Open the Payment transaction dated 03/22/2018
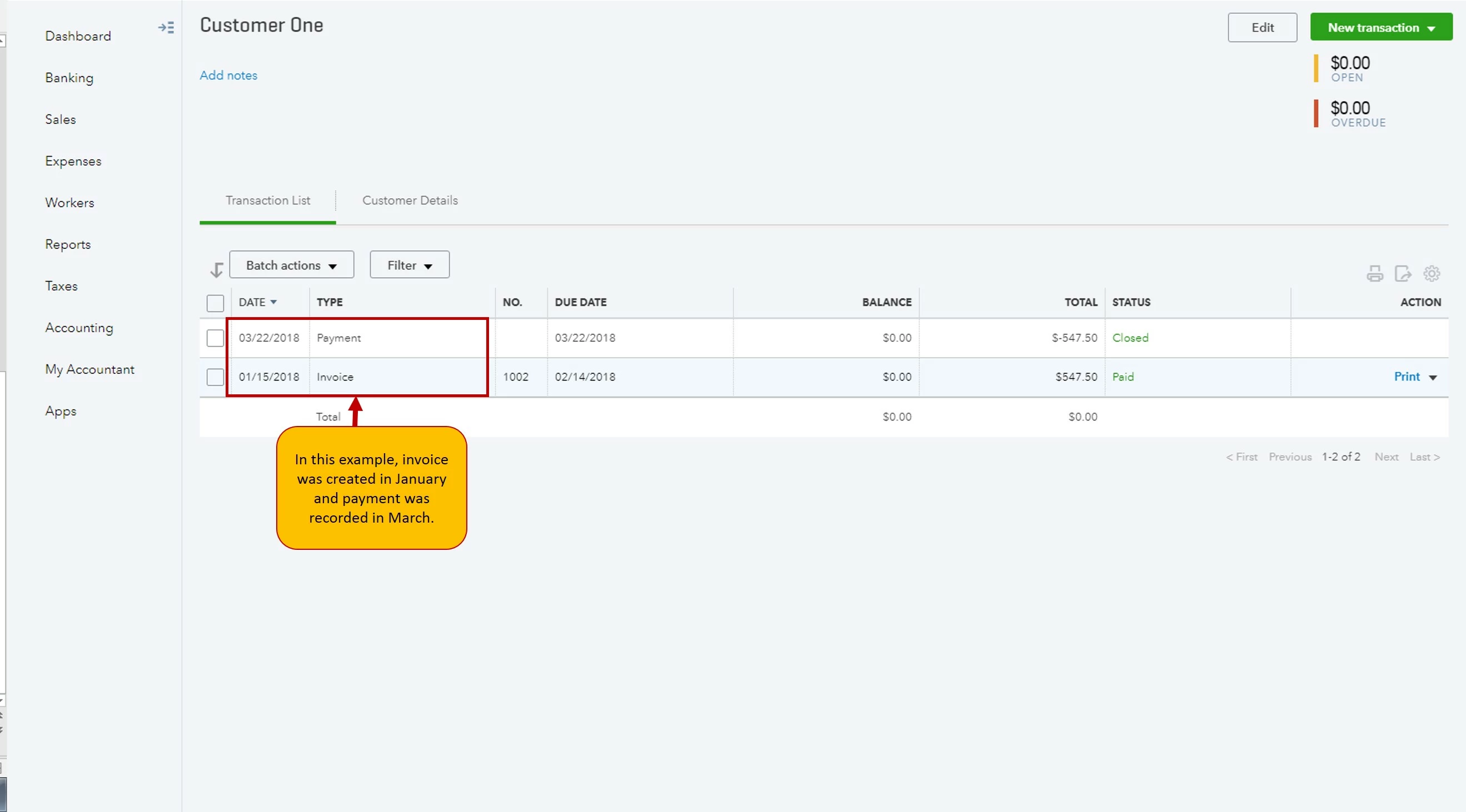 (x=824, y=338)
